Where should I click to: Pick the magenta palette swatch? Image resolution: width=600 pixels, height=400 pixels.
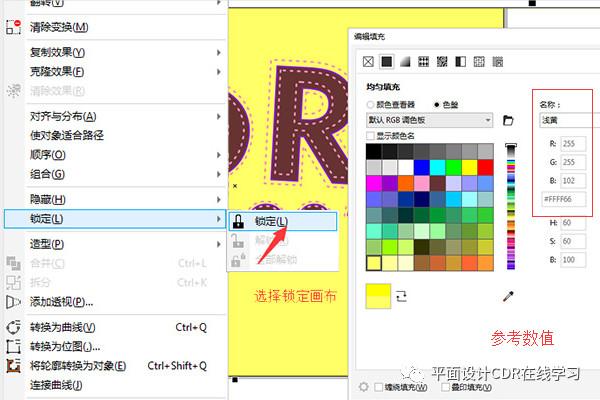click(373, 183)
